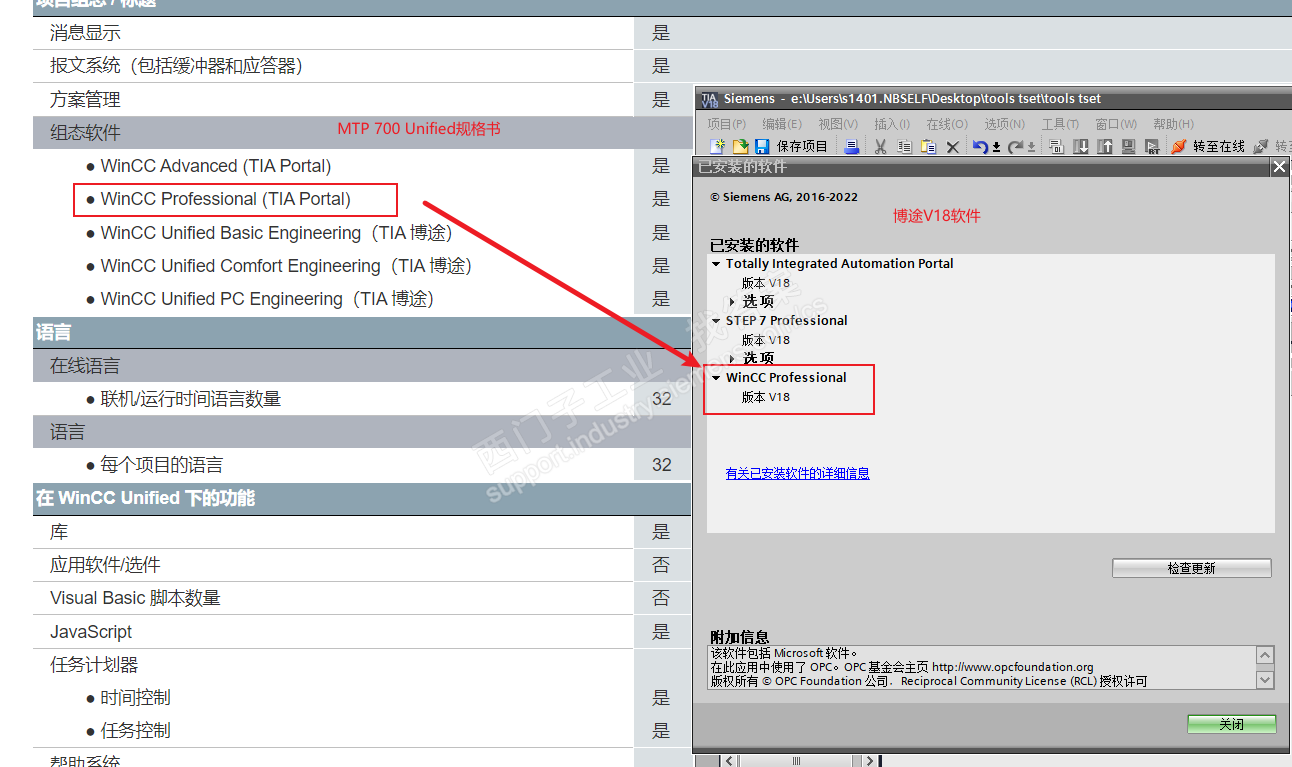Click the http://www.opcfoundation.org text
Screen dimensions: 1292x767
tap(1013, 667)
